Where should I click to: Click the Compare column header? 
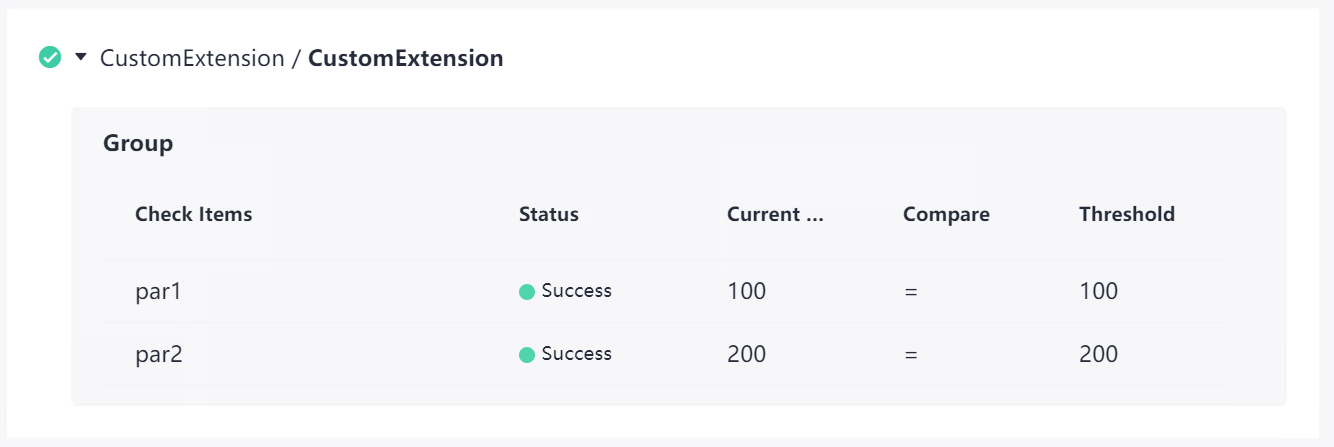(946, 214)
